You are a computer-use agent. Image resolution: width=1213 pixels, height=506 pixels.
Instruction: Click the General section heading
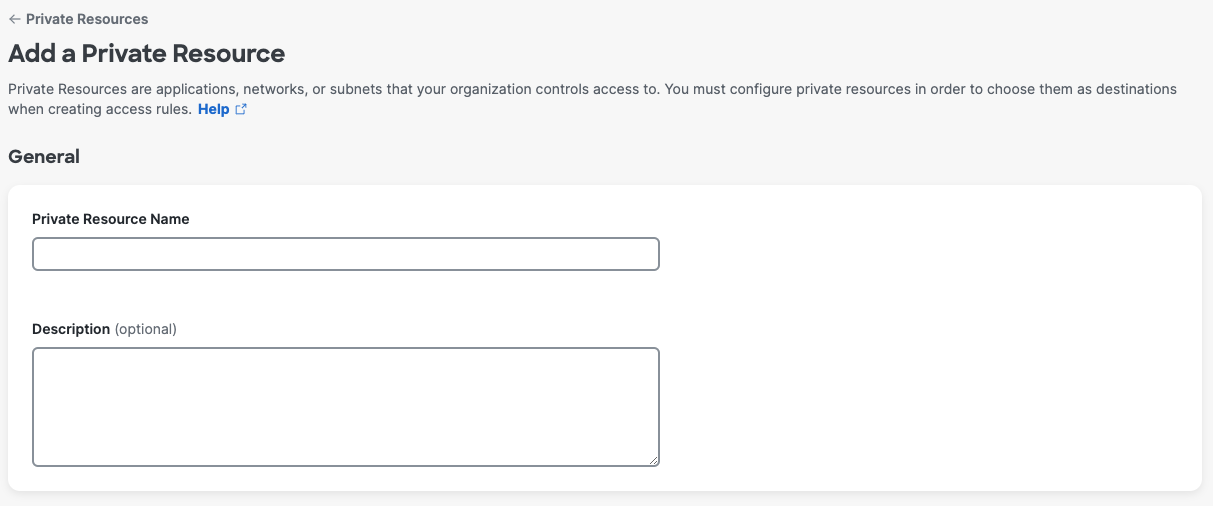[44, 156]
